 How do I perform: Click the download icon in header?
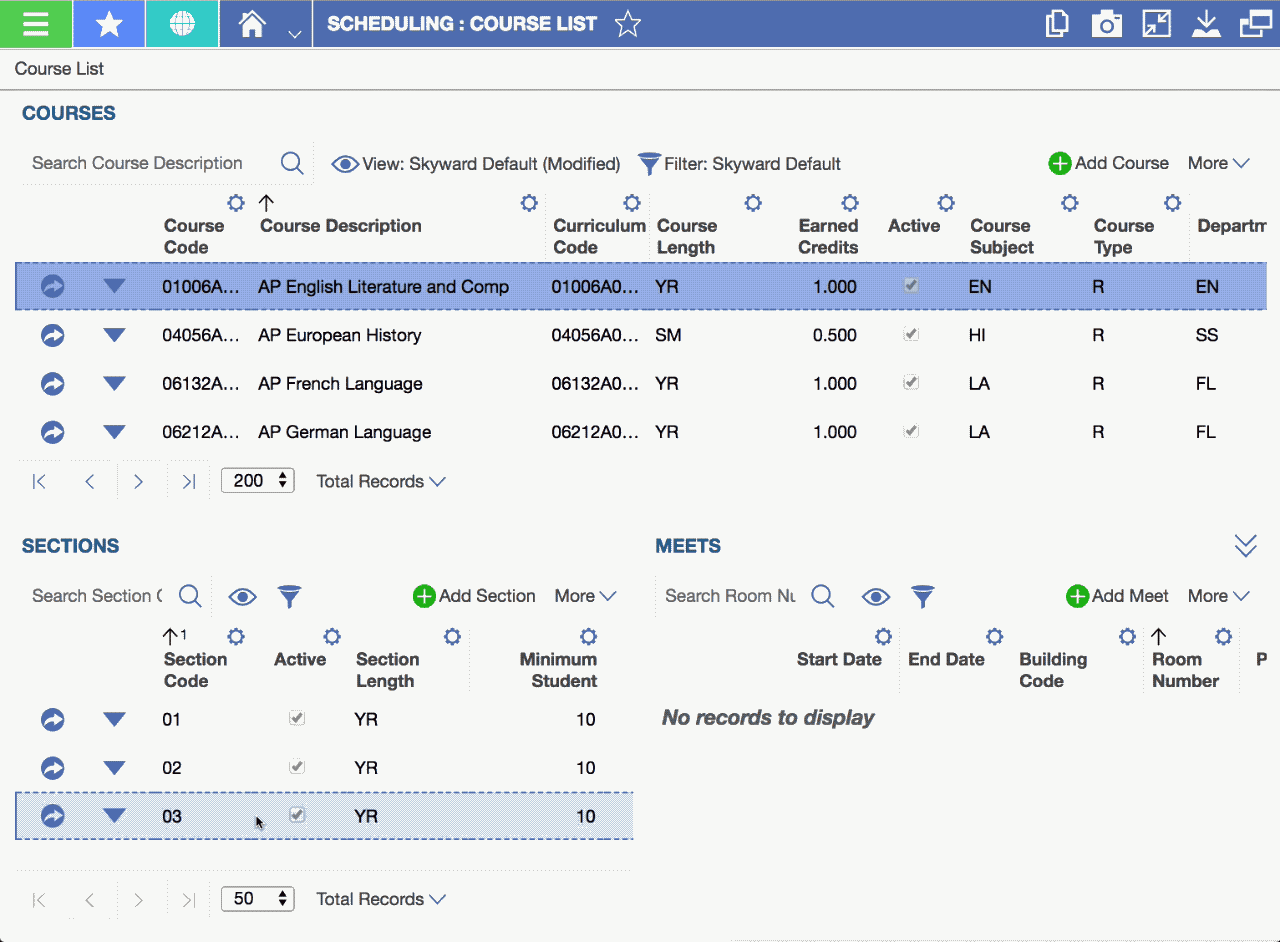tap(1206, 24)
